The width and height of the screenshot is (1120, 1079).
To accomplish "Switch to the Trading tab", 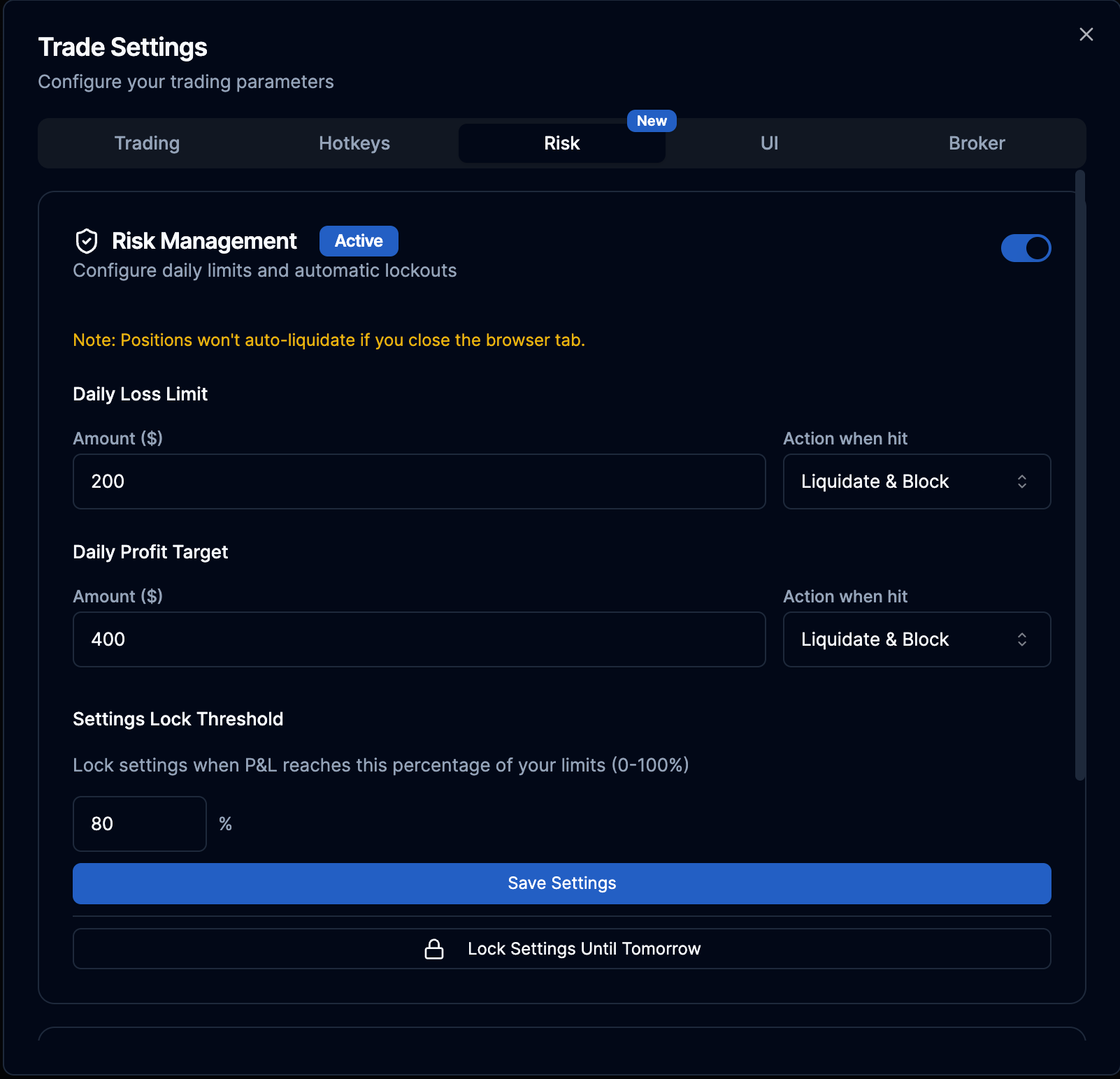I will coord(147,143).
